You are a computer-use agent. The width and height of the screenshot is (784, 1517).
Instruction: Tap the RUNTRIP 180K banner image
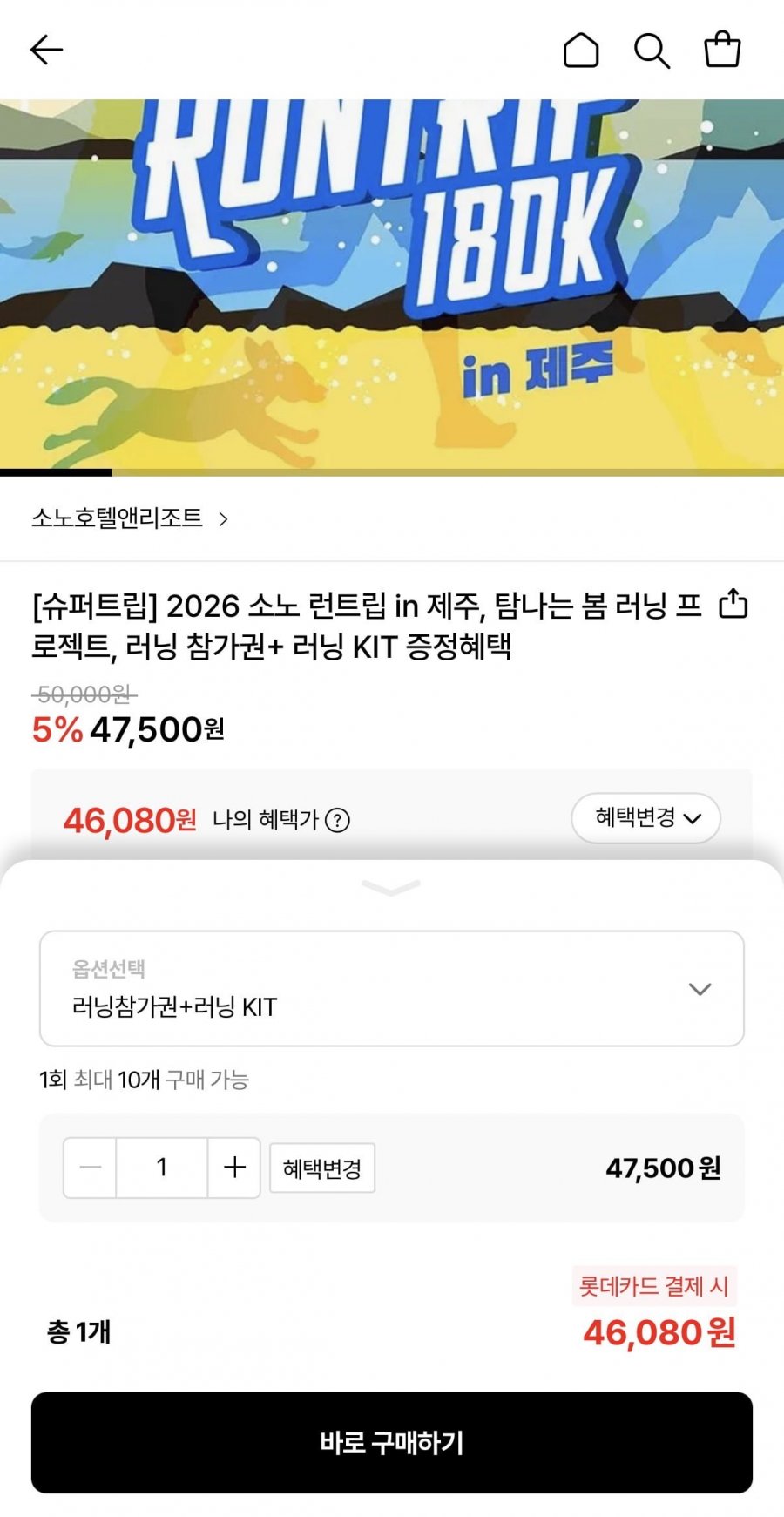(392, 279)
